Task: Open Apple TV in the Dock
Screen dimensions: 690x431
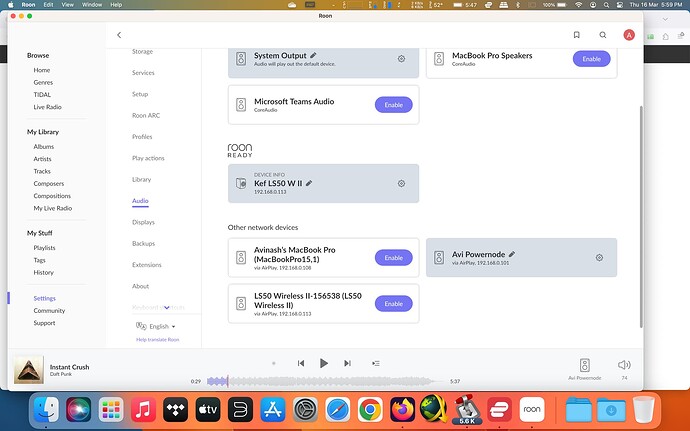Action: click(208, 409)
